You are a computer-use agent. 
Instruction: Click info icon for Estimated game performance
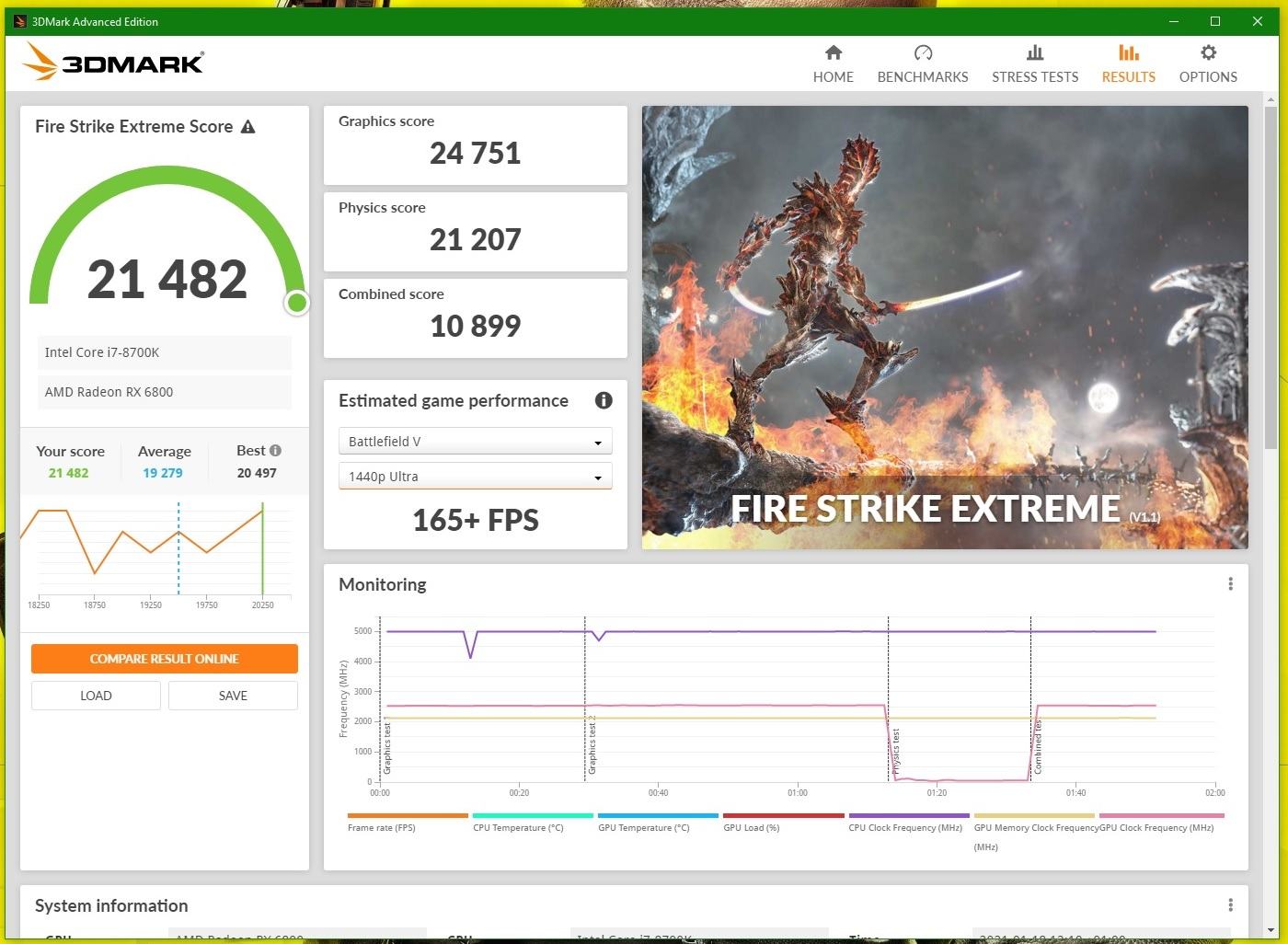point(604,400)
